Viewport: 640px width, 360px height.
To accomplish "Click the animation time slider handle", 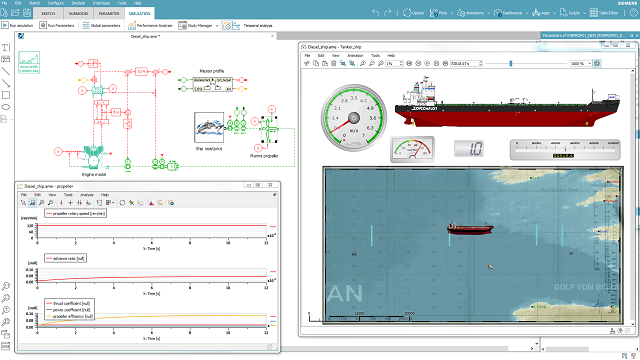I will point(511,63).
